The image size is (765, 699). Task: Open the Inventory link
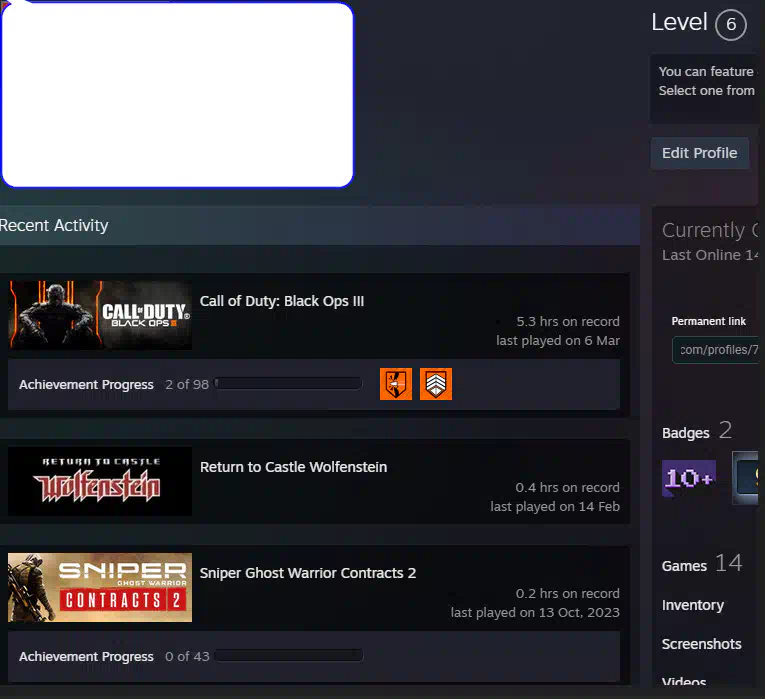coord(693,605)
